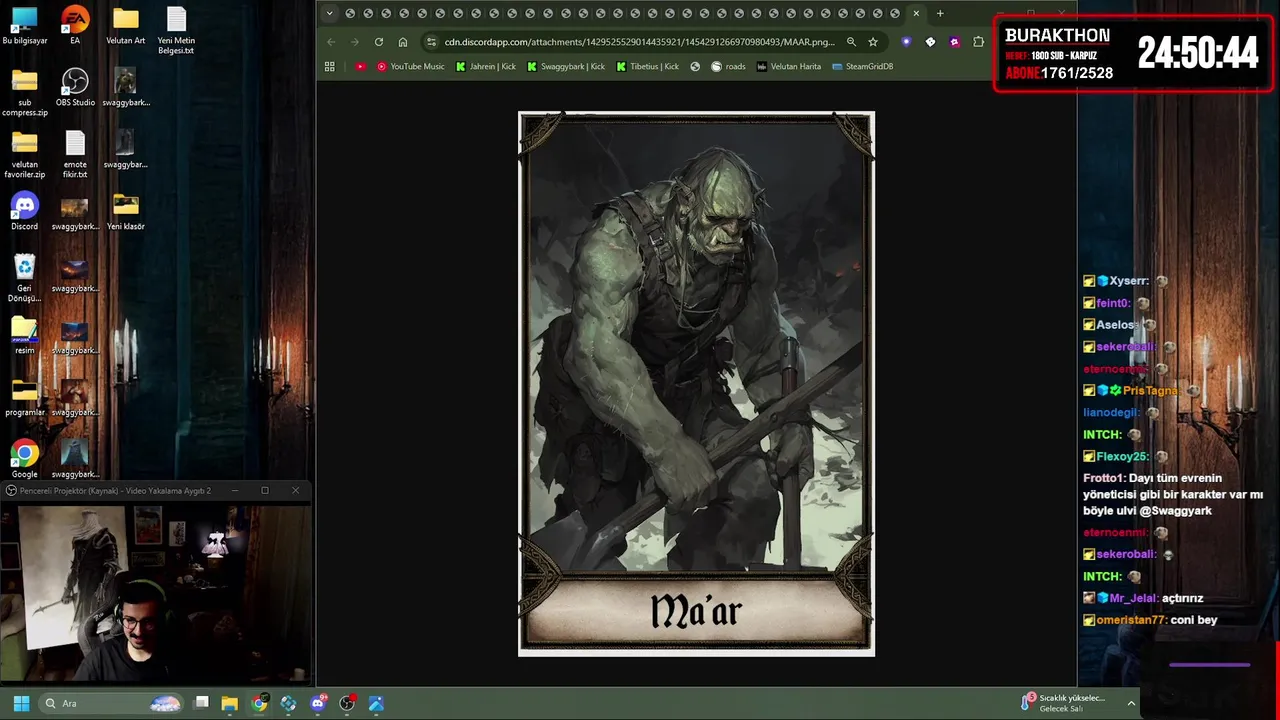
Task: Click the taskbar Ara search box
Action: [112, 703]
